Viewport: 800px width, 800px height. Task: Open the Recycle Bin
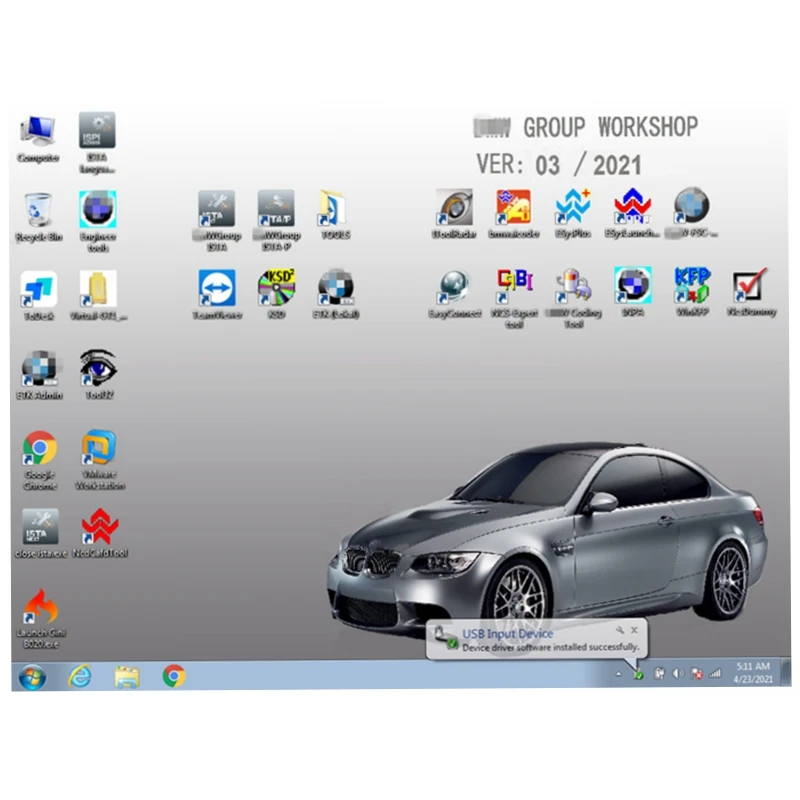[39, 217]
